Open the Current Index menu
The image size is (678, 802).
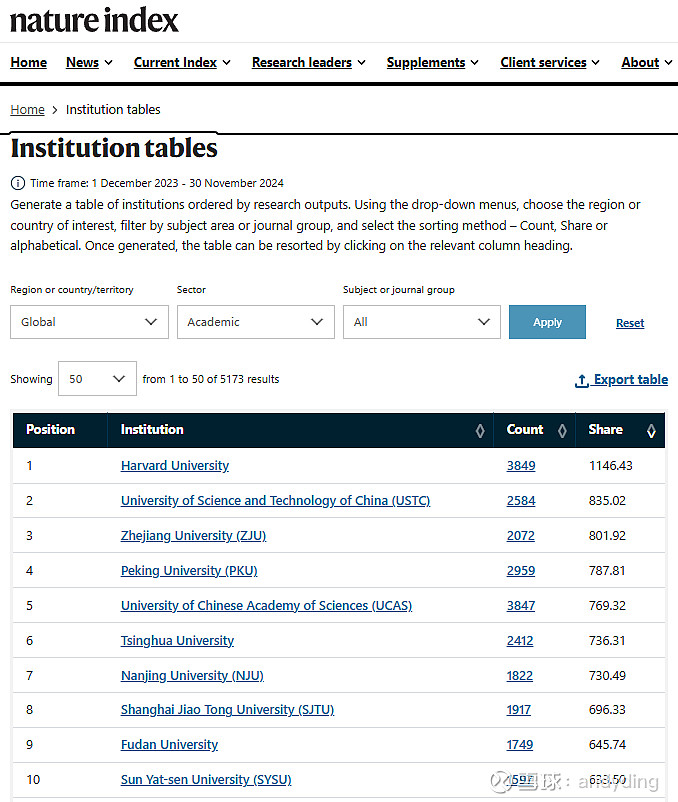[x=182, y=62]
